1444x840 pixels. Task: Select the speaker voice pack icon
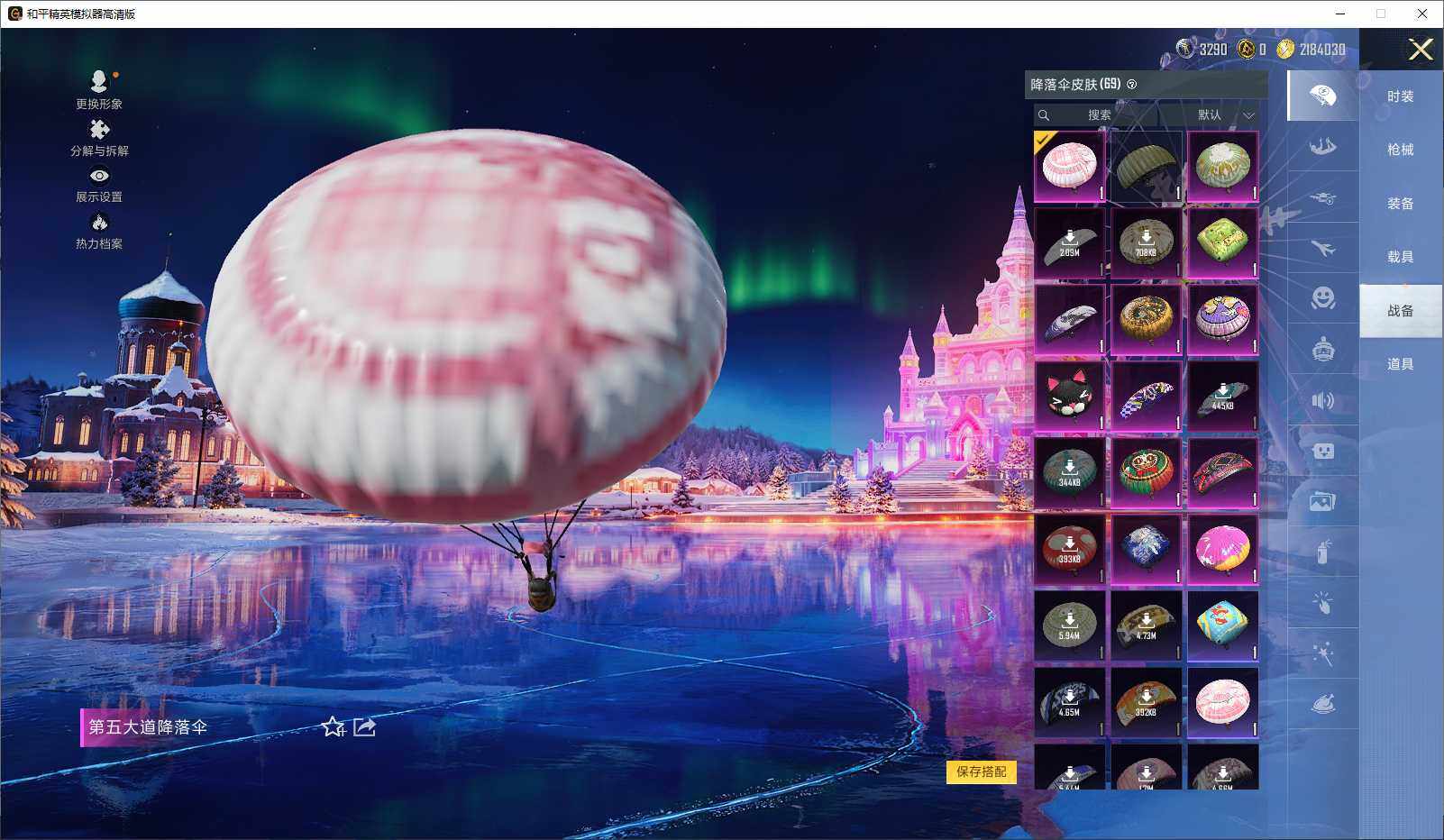(1322, 400)
